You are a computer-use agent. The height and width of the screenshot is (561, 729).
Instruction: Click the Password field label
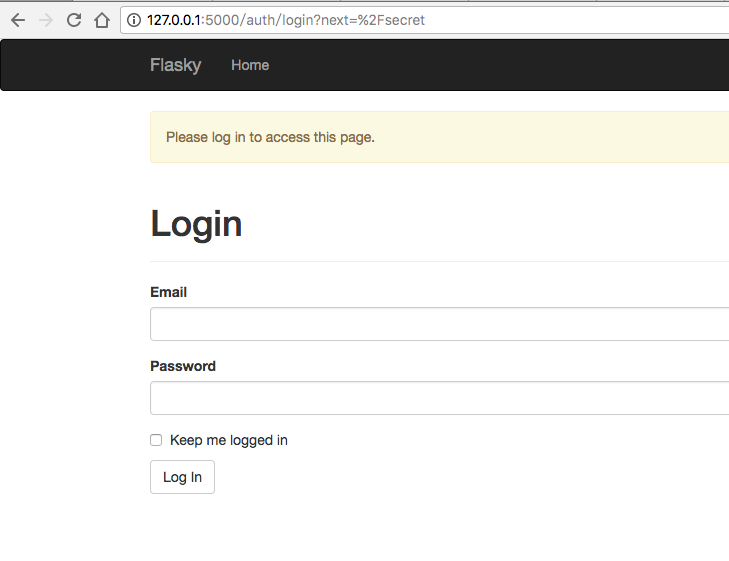coord(183,366)
